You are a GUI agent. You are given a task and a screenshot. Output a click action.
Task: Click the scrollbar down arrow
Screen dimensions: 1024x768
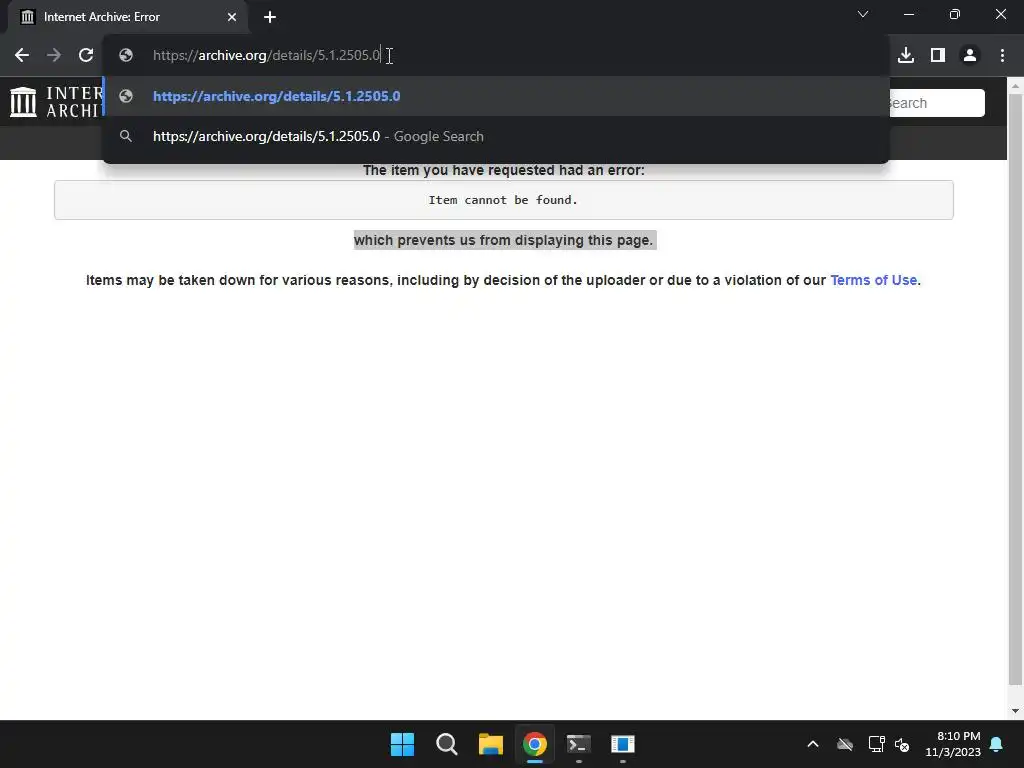click(x=1016, y=711)
